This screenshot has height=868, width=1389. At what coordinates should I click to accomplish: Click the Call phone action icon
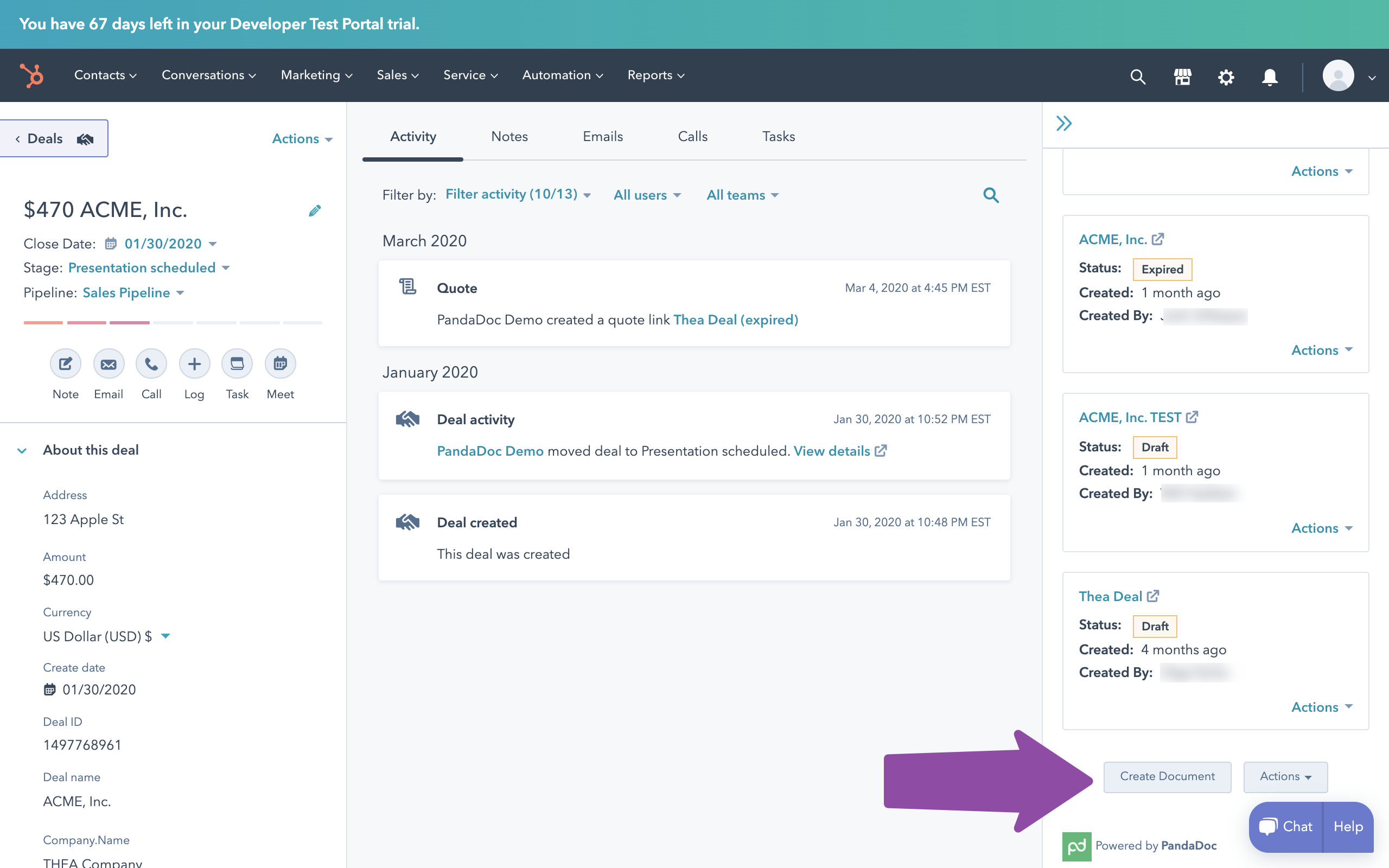(151, 363)
